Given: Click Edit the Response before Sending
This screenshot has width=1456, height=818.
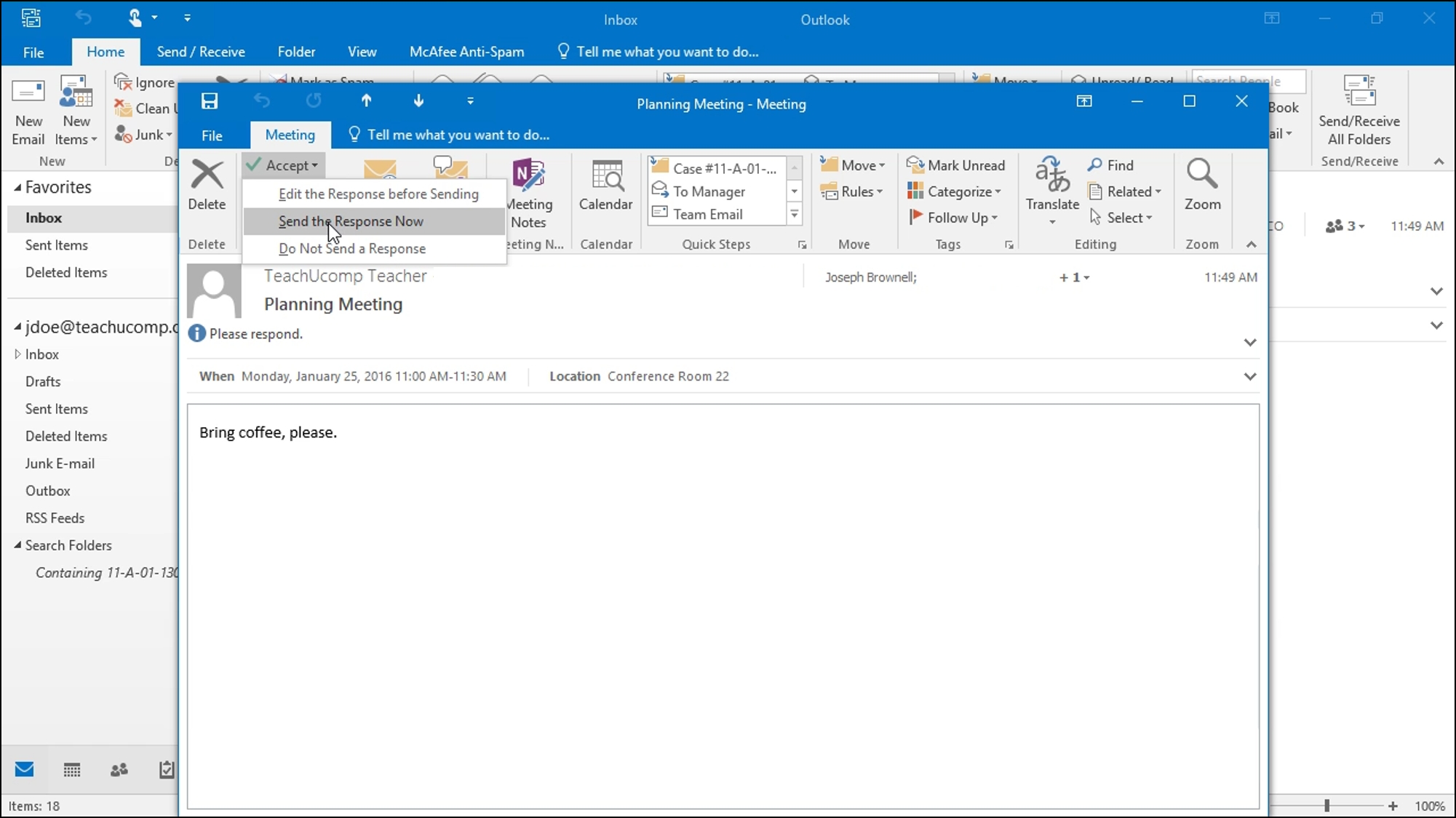Looking at the screenshot, I should 378,193.
